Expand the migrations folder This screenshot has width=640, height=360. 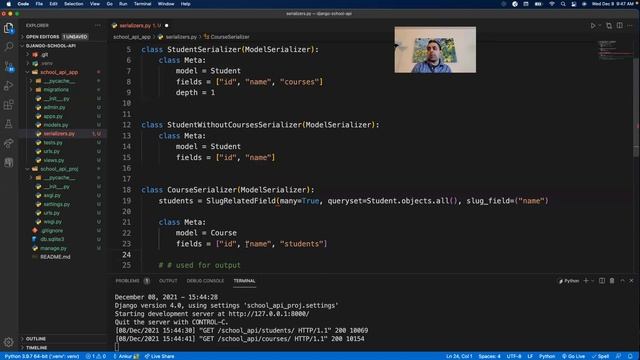[56, 90]
